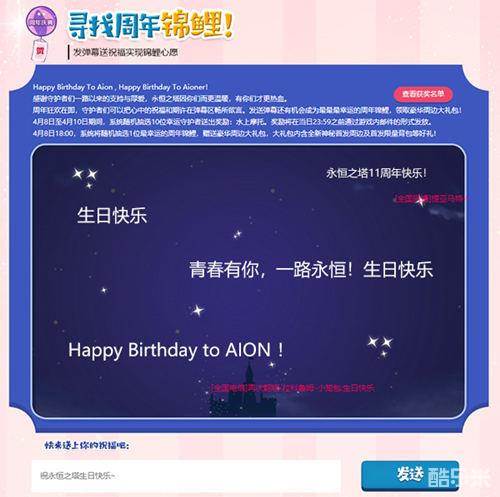
Task: Click the purple anniversary balloon icon
Action: click(x=41, y=21)
